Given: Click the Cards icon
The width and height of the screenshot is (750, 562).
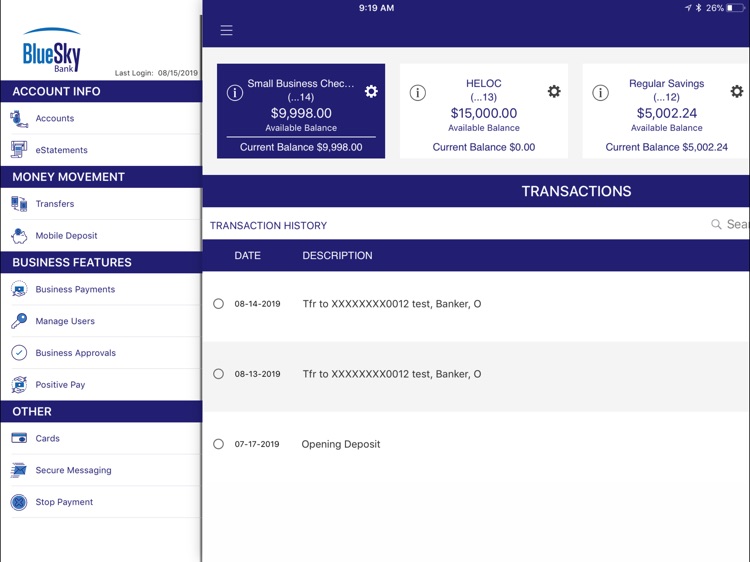Looking at the screenshot, I should coord(19,438).
